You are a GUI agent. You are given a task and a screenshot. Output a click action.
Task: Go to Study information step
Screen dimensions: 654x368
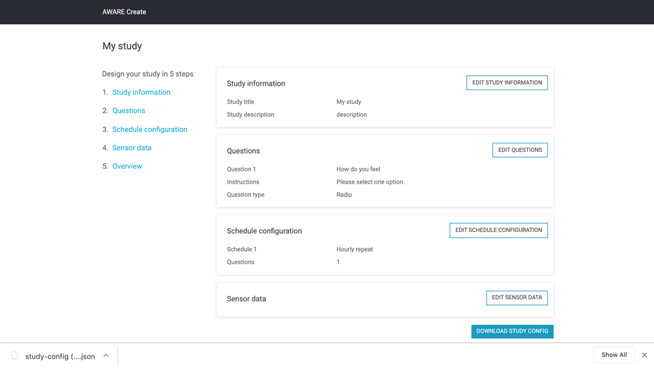pyautogui.click(x=141, y=92)
